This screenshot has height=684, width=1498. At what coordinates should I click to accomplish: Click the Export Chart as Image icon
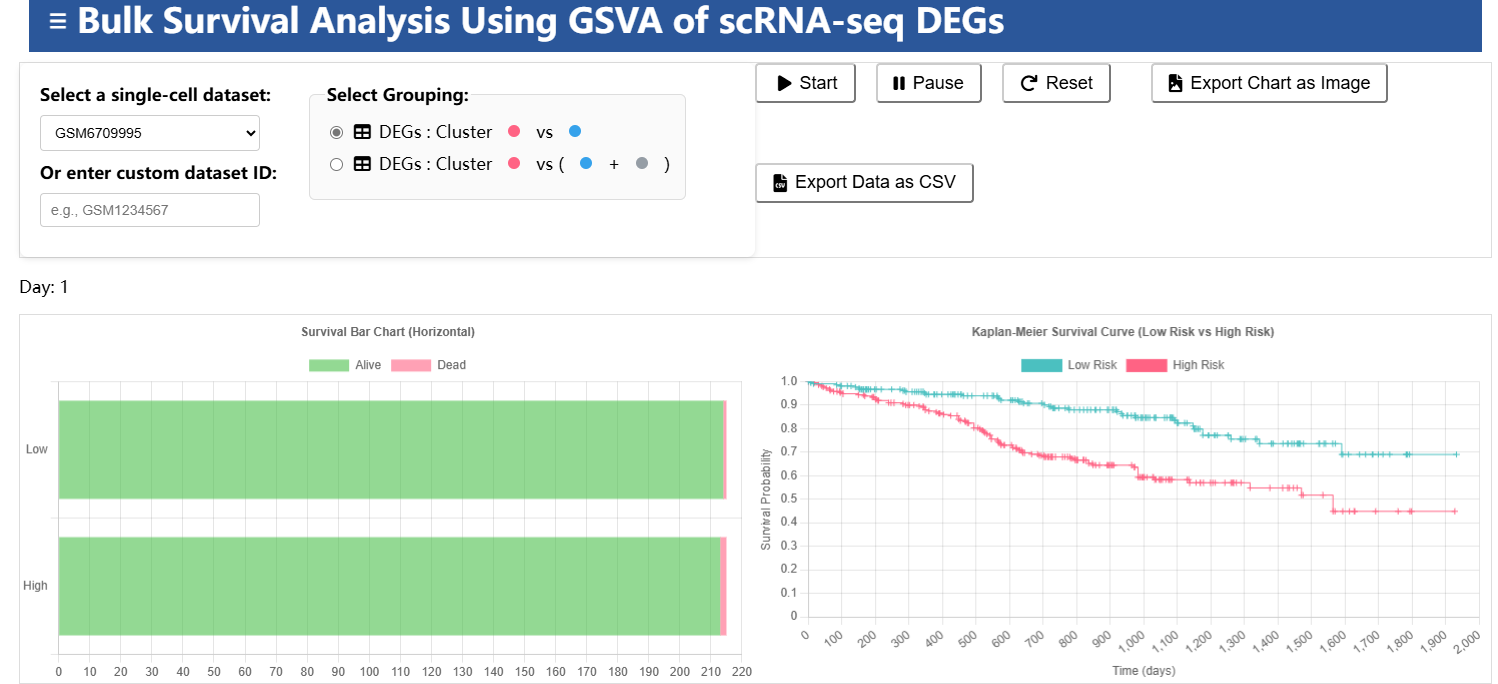point(1175,83)
